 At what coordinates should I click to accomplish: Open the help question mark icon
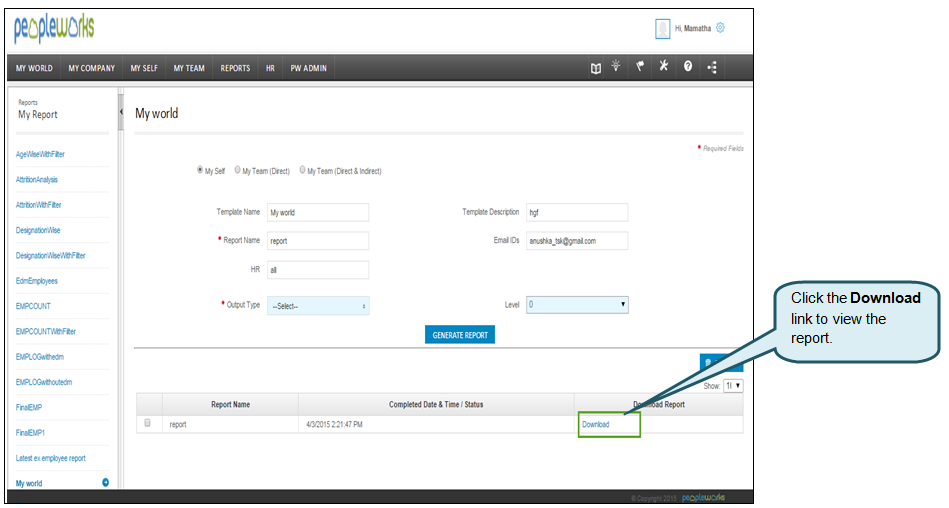pos(688,68)
